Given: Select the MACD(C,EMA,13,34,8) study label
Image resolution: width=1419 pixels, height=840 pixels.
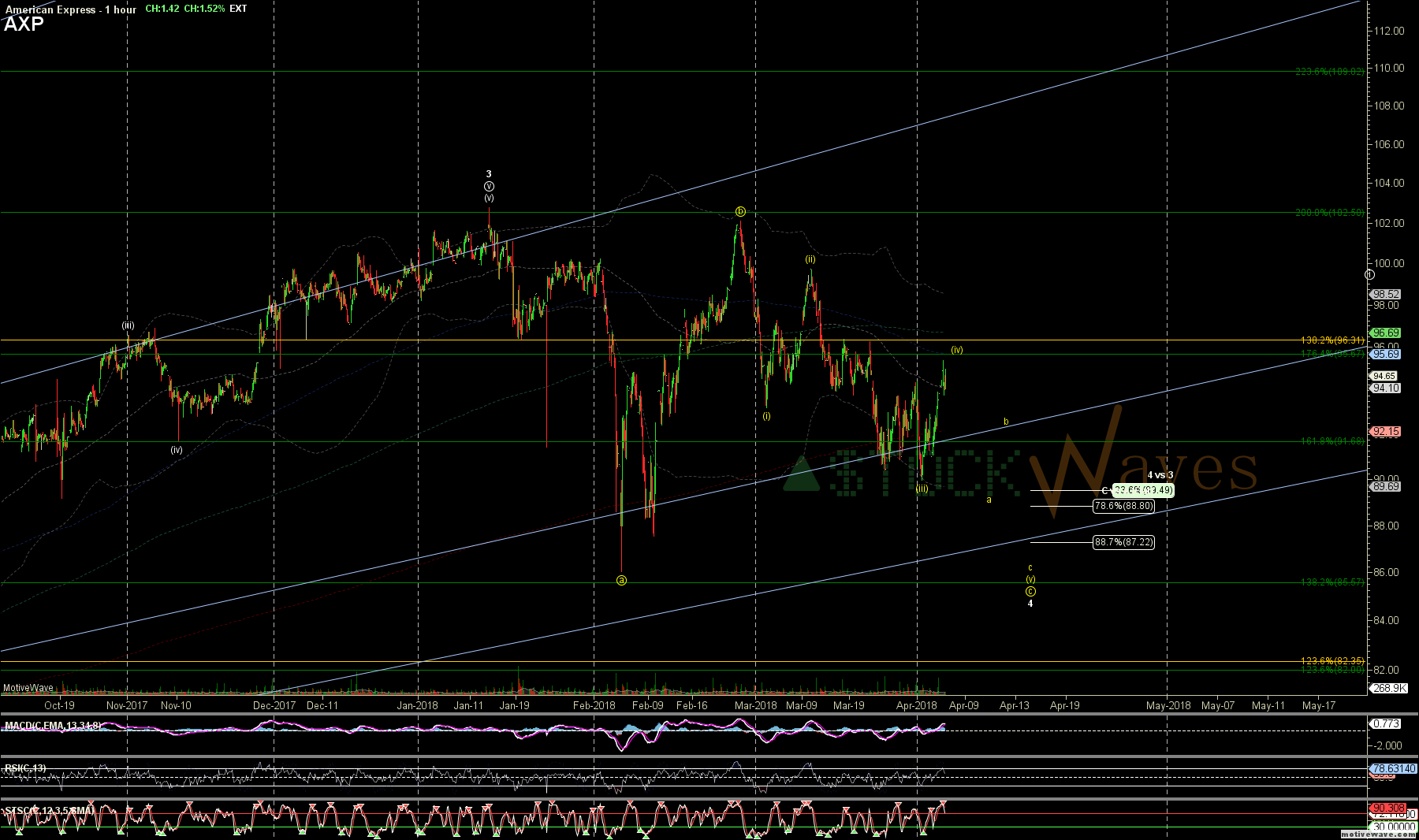Looking at the screenshot, I should [x=52, y=725].
